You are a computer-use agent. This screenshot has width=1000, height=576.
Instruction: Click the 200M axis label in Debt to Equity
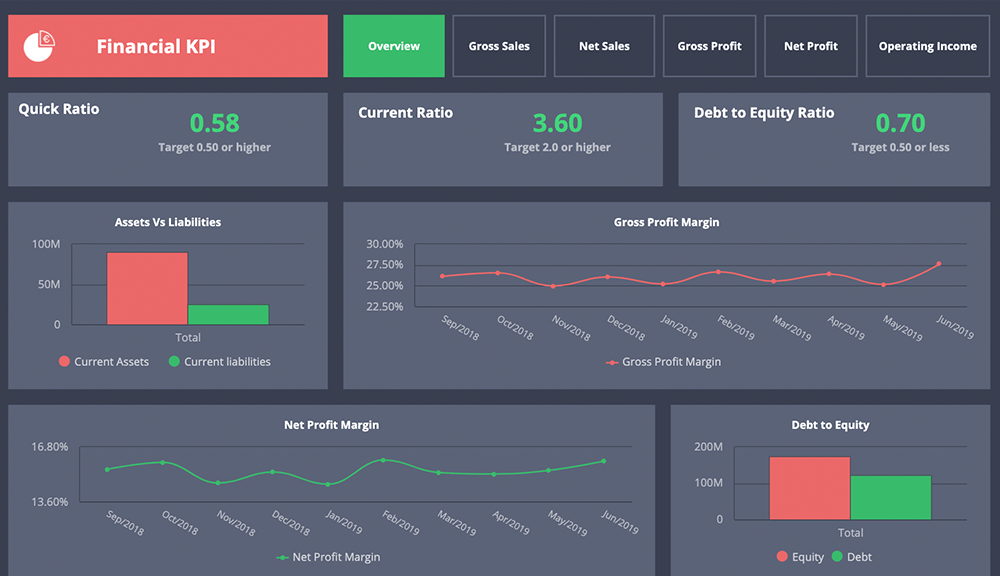(709, 447)
